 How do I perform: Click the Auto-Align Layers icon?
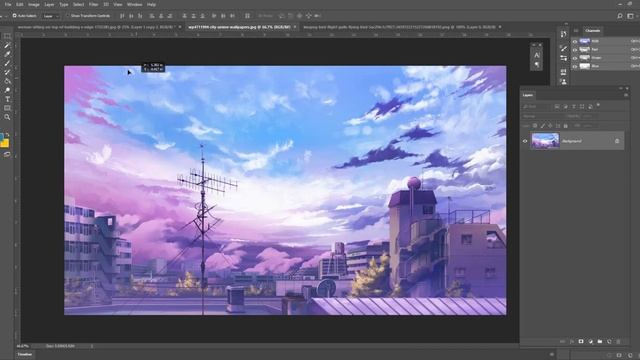(247, 16)
